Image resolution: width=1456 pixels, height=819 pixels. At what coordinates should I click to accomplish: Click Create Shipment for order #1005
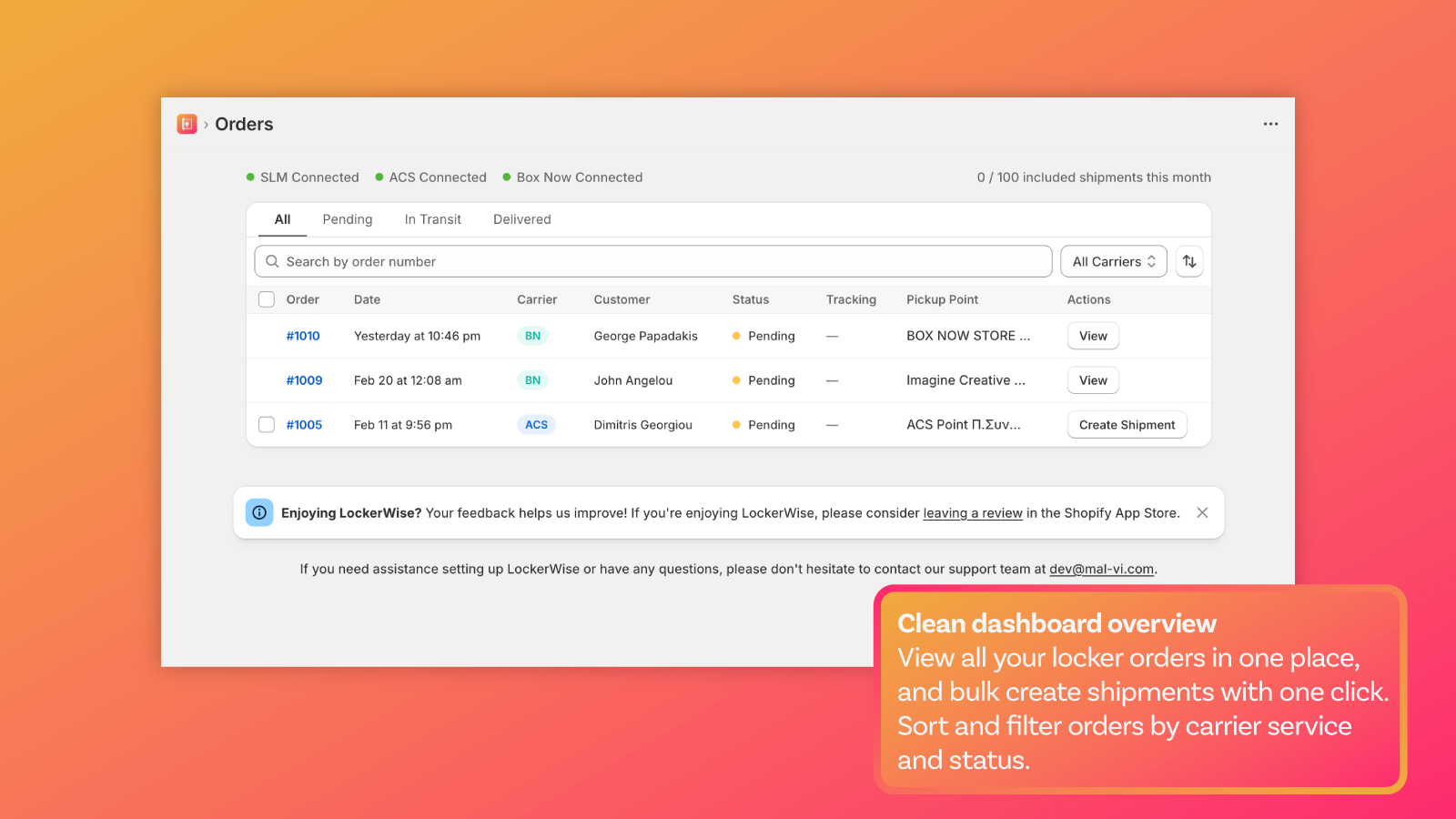coord(1127,425)
